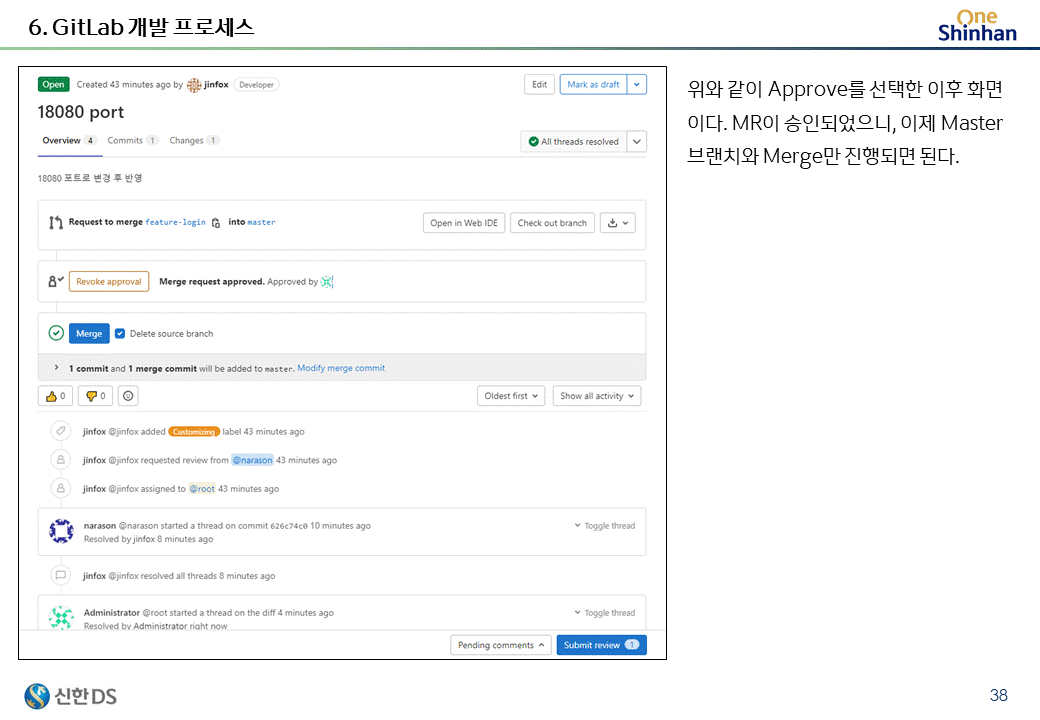1040x720 pixels.
Task: Click the blue Merge button
Action: click(89, 333)
